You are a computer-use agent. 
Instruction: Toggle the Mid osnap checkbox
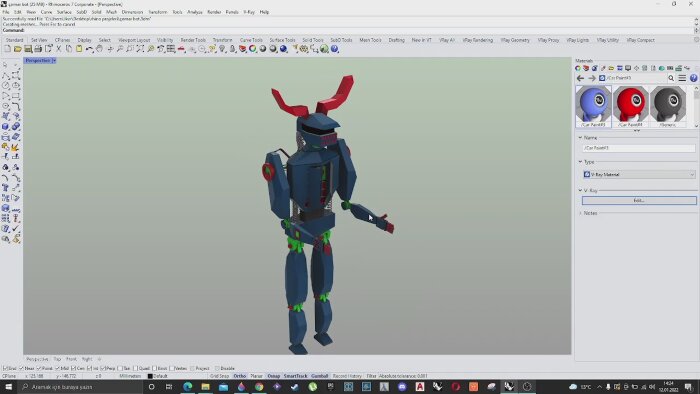pyautogui.click(x=57, y=368)
